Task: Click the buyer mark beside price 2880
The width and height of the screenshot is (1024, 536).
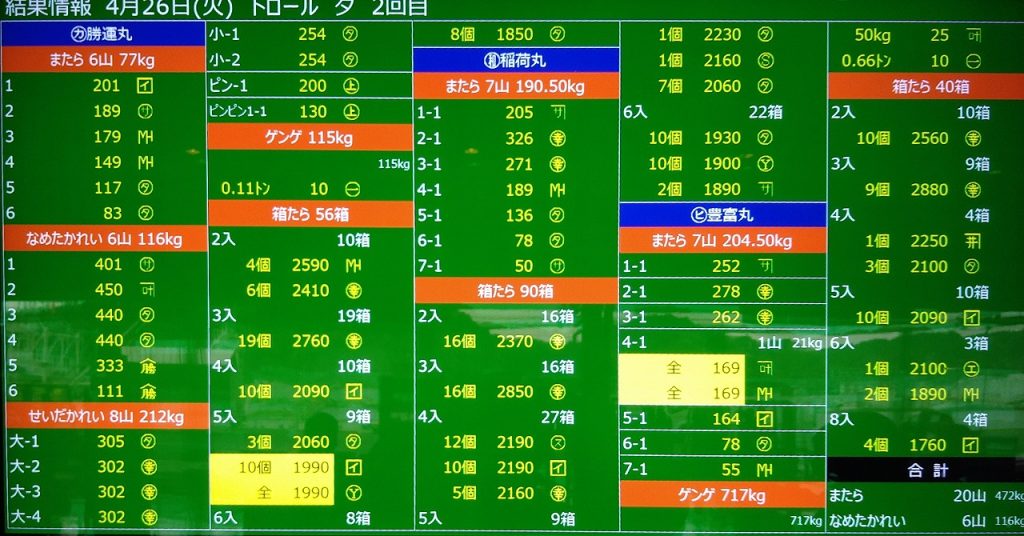Action: pyautogui.click(x=972, y=189)
